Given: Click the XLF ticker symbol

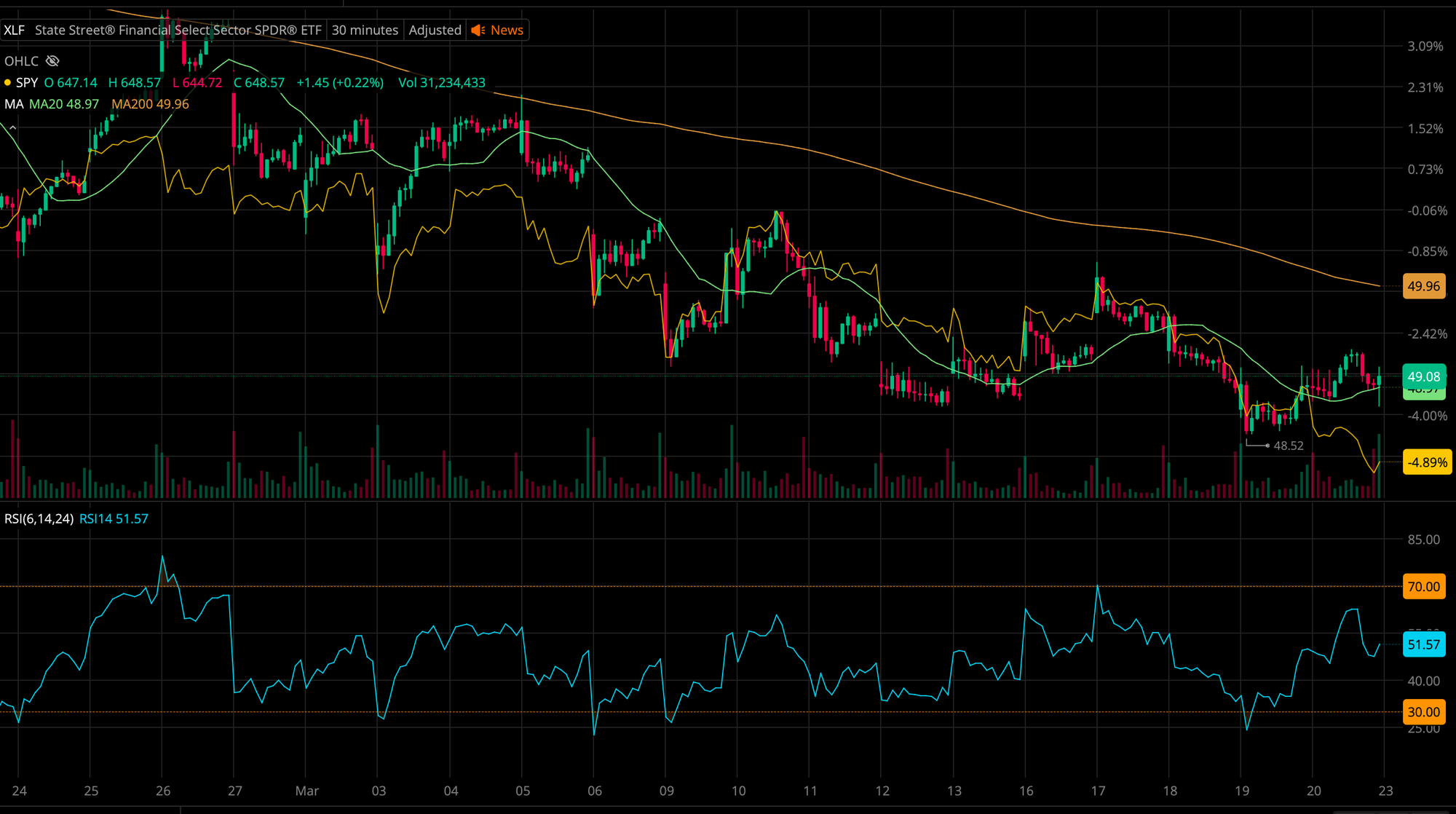Looking at the screenshot, I should 14,30.
